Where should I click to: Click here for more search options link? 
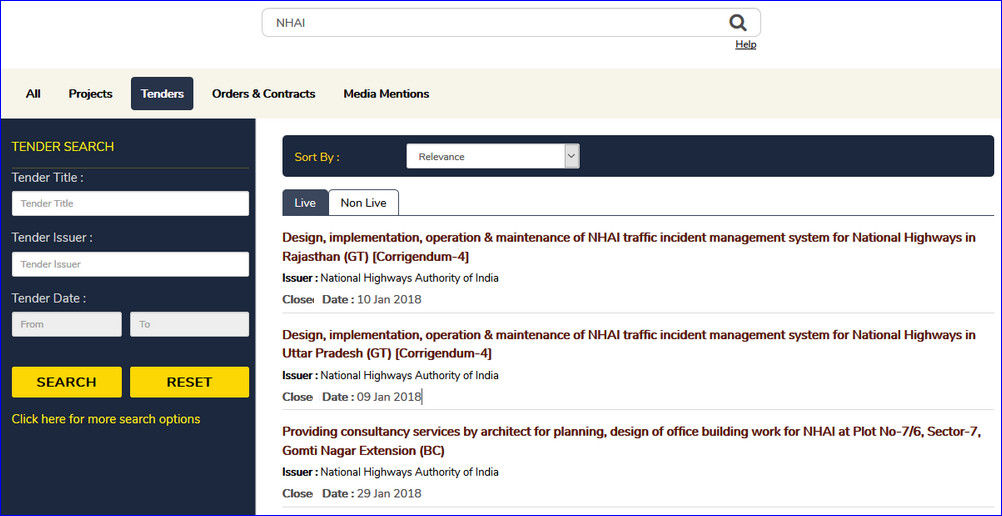pos(106,419)
